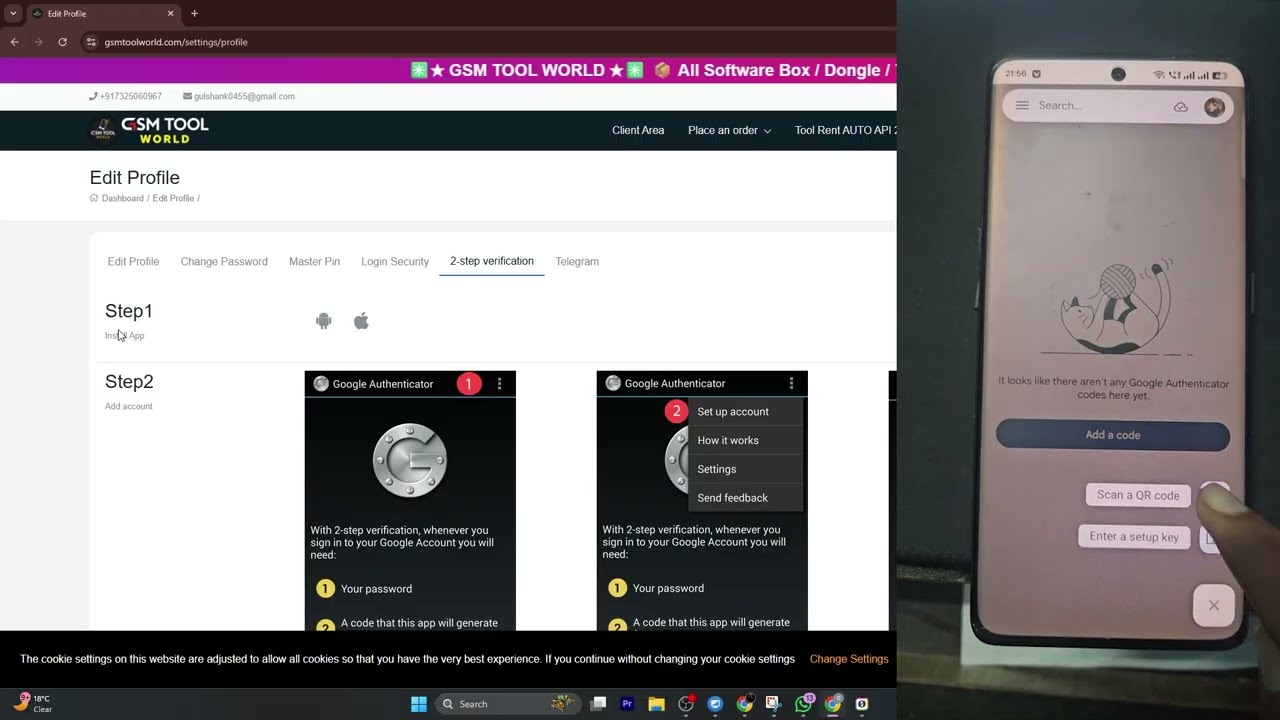The image size is (1280, 720).
Task: Open the weather widget showing 18°C
Action: (32, 703)
